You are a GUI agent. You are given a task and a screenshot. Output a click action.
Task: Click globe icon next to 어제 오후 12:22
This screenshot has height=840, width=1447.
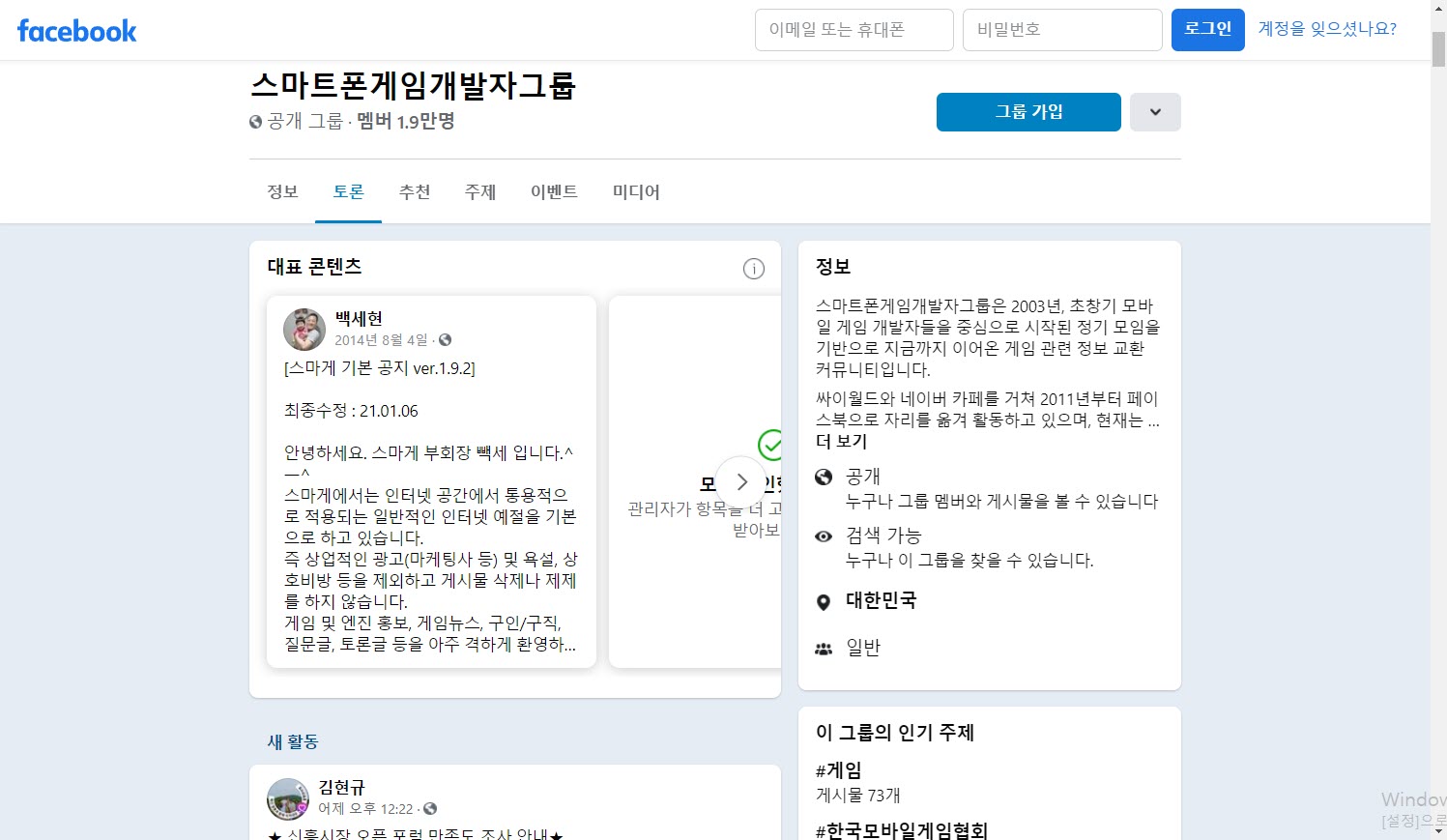coord(430,809)
